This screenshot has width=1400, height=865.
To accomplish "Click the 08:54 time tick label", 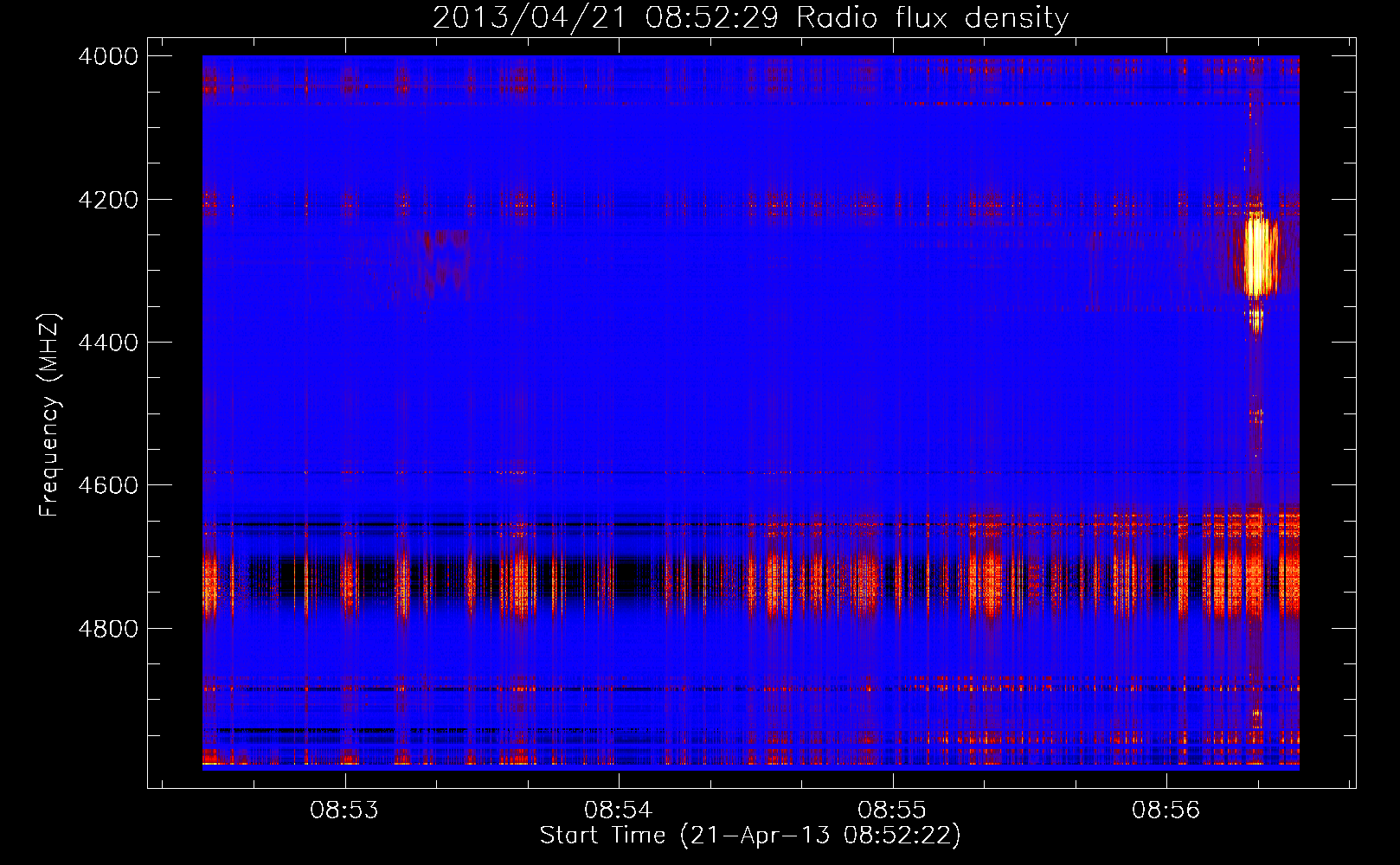I will pos(618,811).
